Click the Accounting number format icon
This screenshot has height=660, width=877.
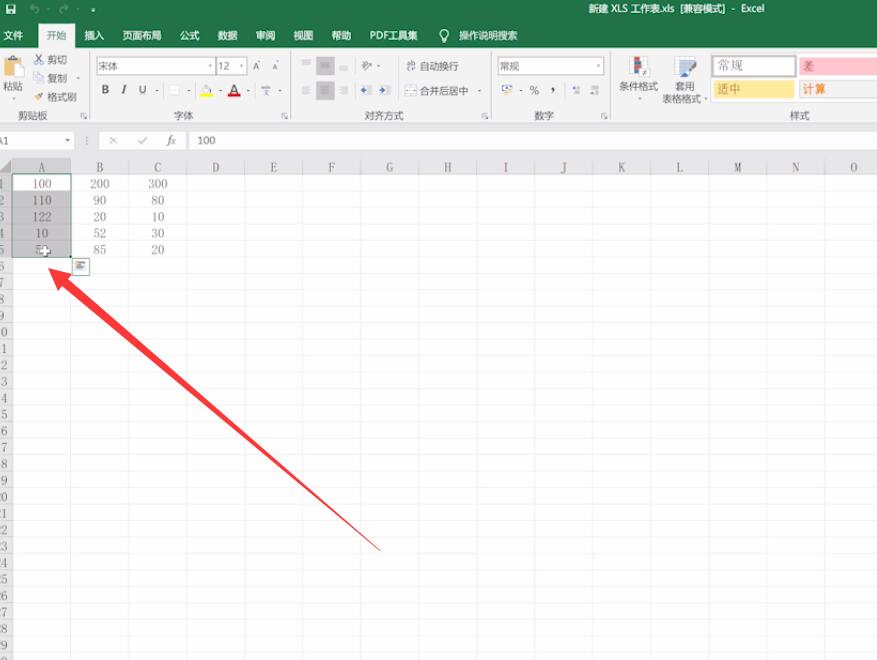507,89
